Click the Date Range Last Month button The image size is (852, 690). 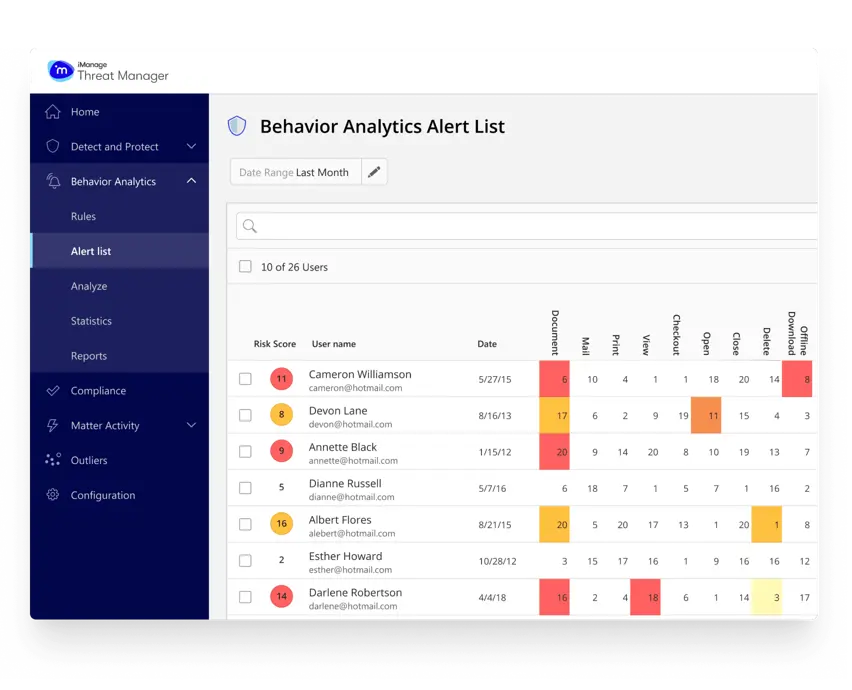pyautogui.click(x=296, y=172)
